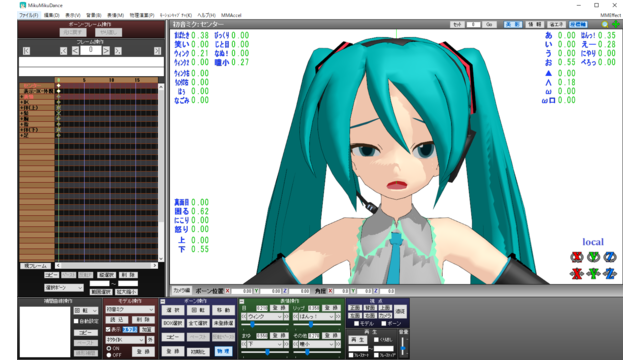Click the red X translation axis icon

click(577, 273)
